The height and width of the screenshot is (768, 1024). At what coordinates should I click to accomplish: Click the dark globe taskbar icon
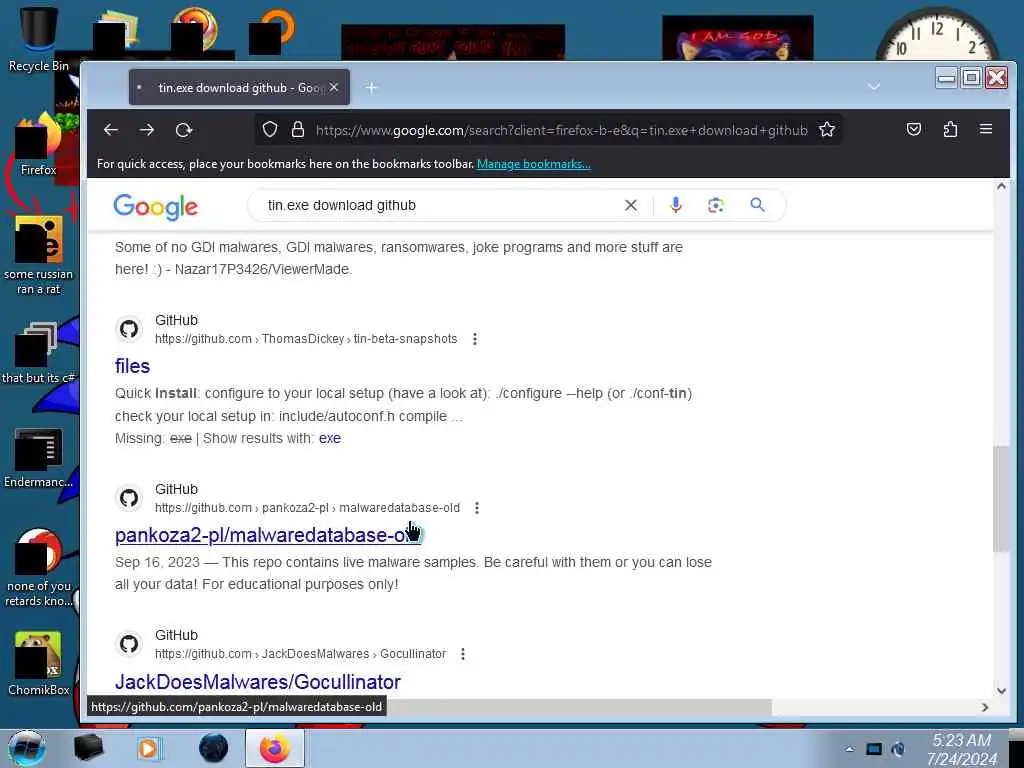[x=214, y=748]
